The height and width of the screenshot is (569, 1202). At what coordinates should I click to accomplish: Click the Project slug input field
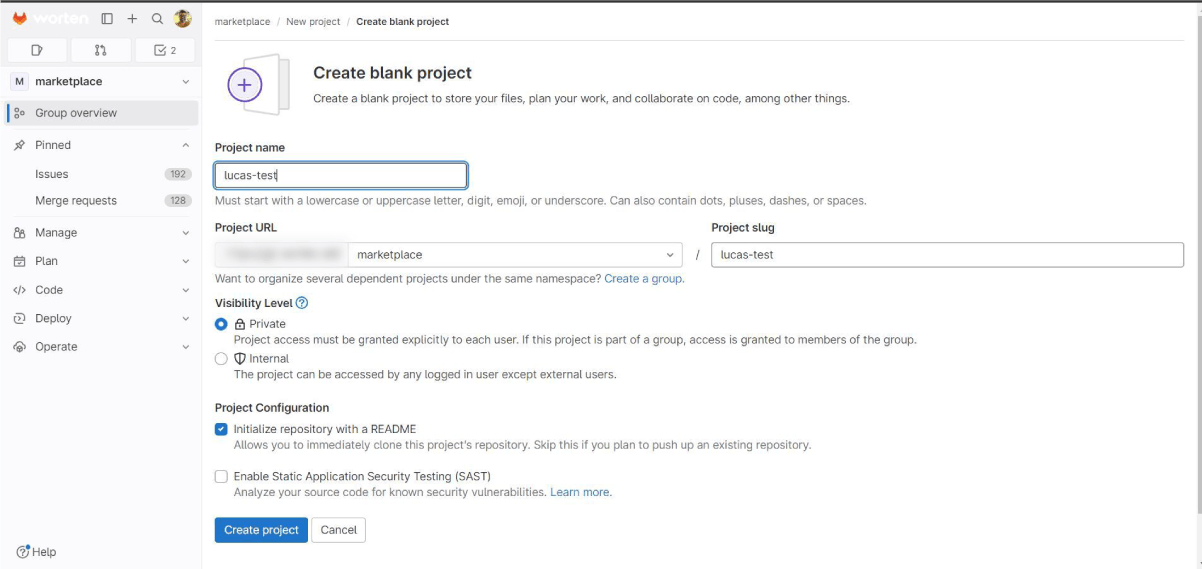point(947,255)
